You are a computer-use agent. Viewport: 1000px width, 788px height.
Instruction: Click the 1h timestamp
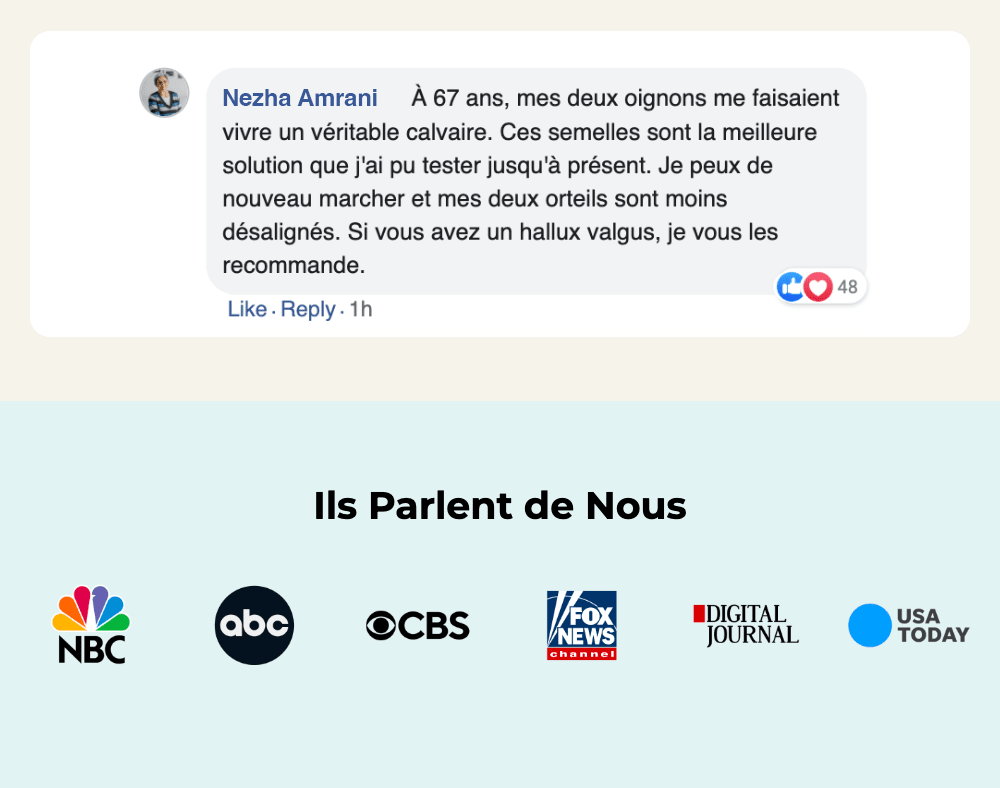point(360,309)
